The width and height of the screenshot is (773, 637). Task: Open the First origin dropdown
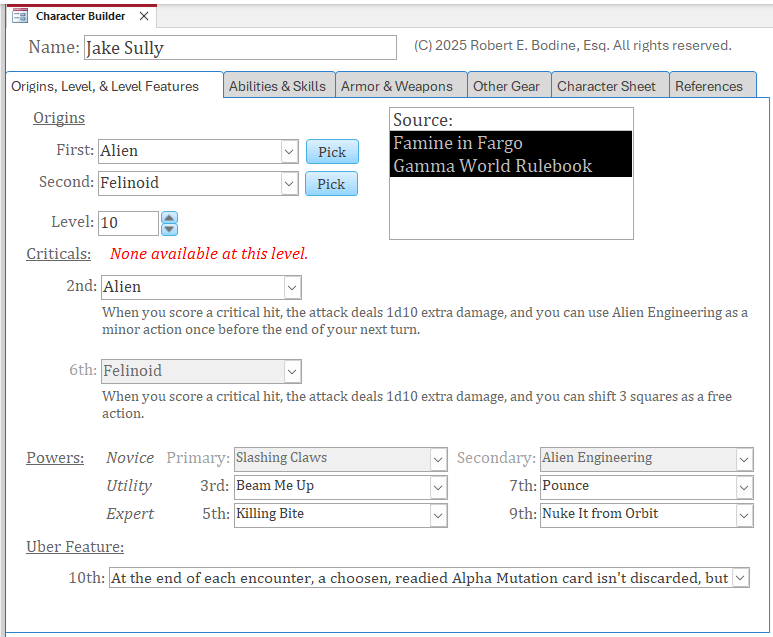tap(289, 151)
